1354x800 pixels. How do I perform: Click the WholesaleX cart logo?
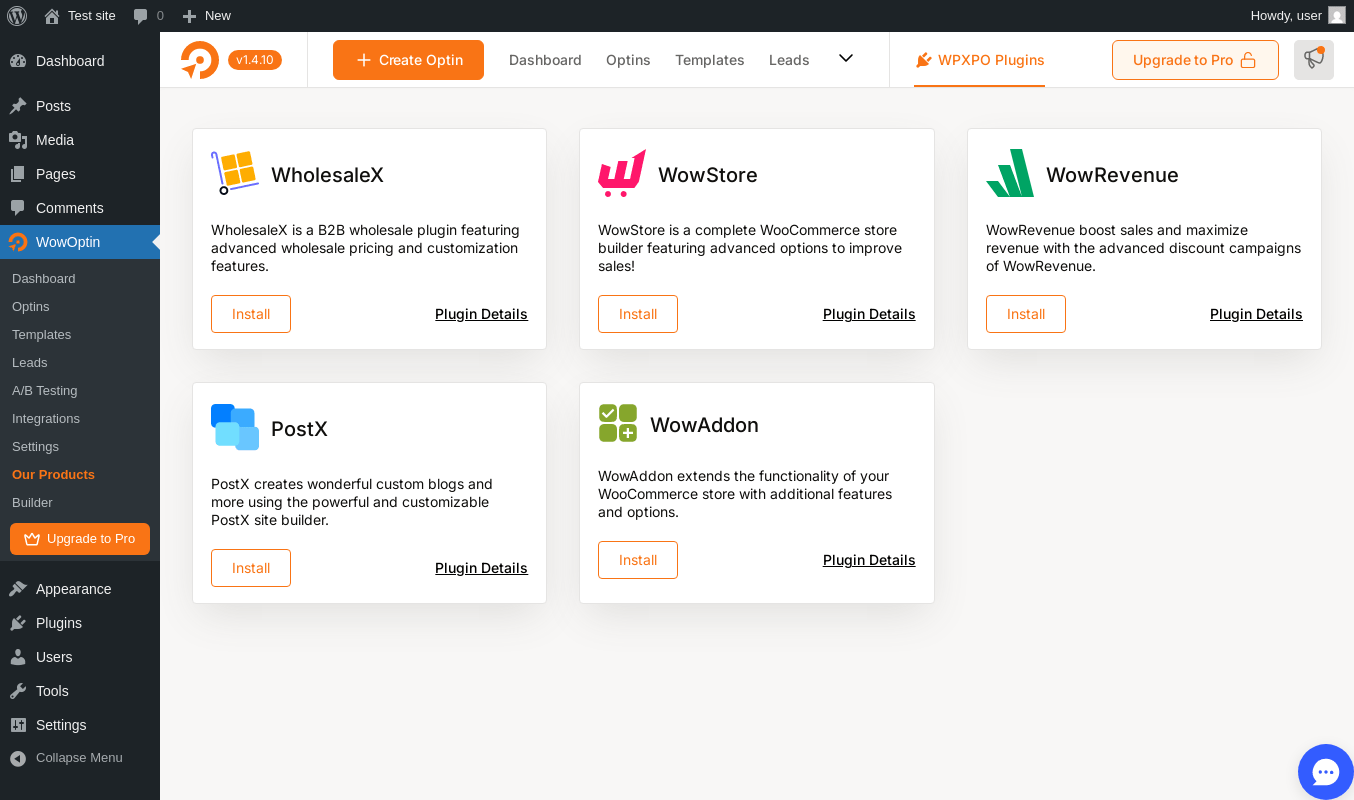[x=235, y=173]
